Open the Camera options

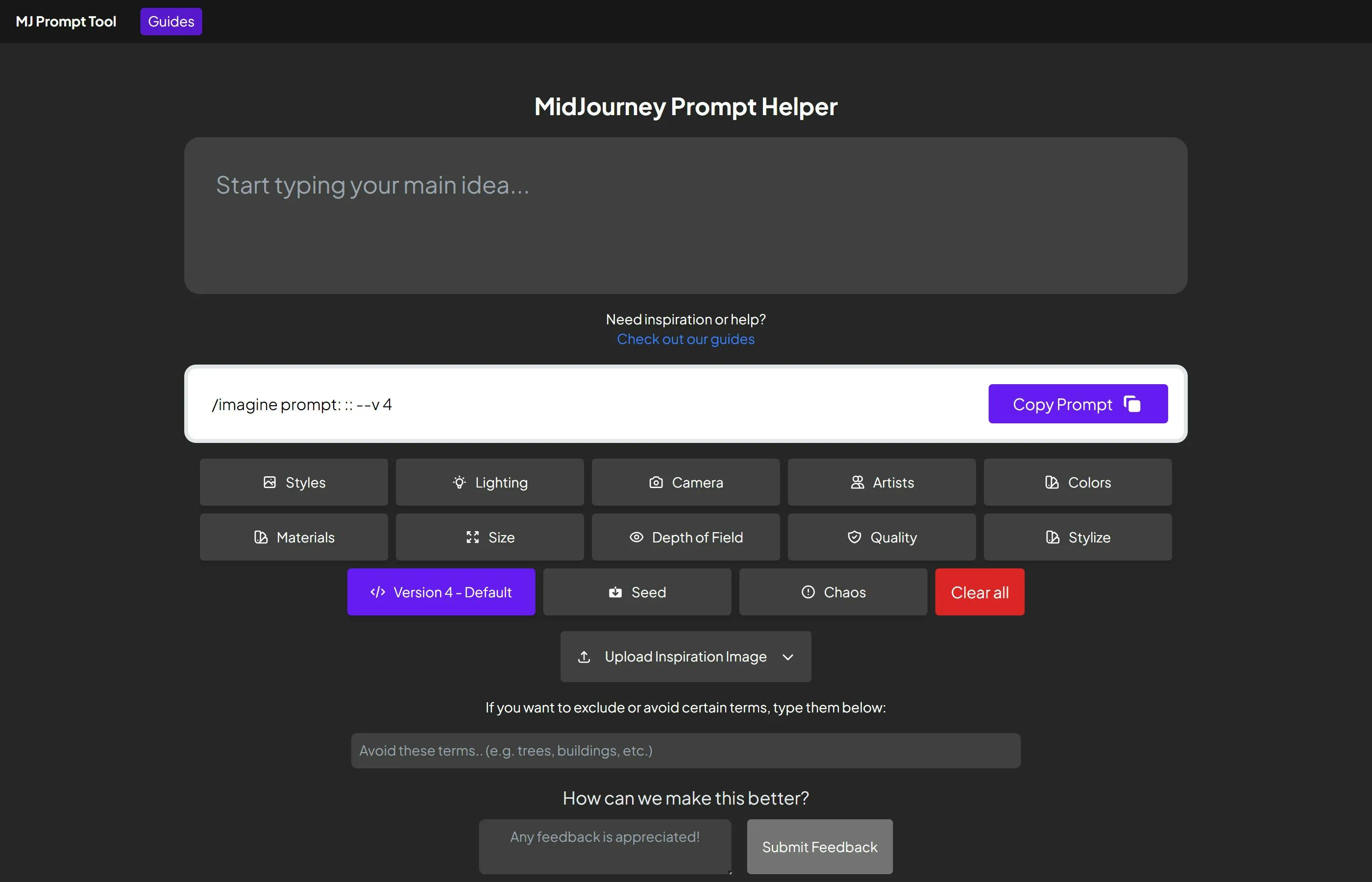(x=686, y=482)
